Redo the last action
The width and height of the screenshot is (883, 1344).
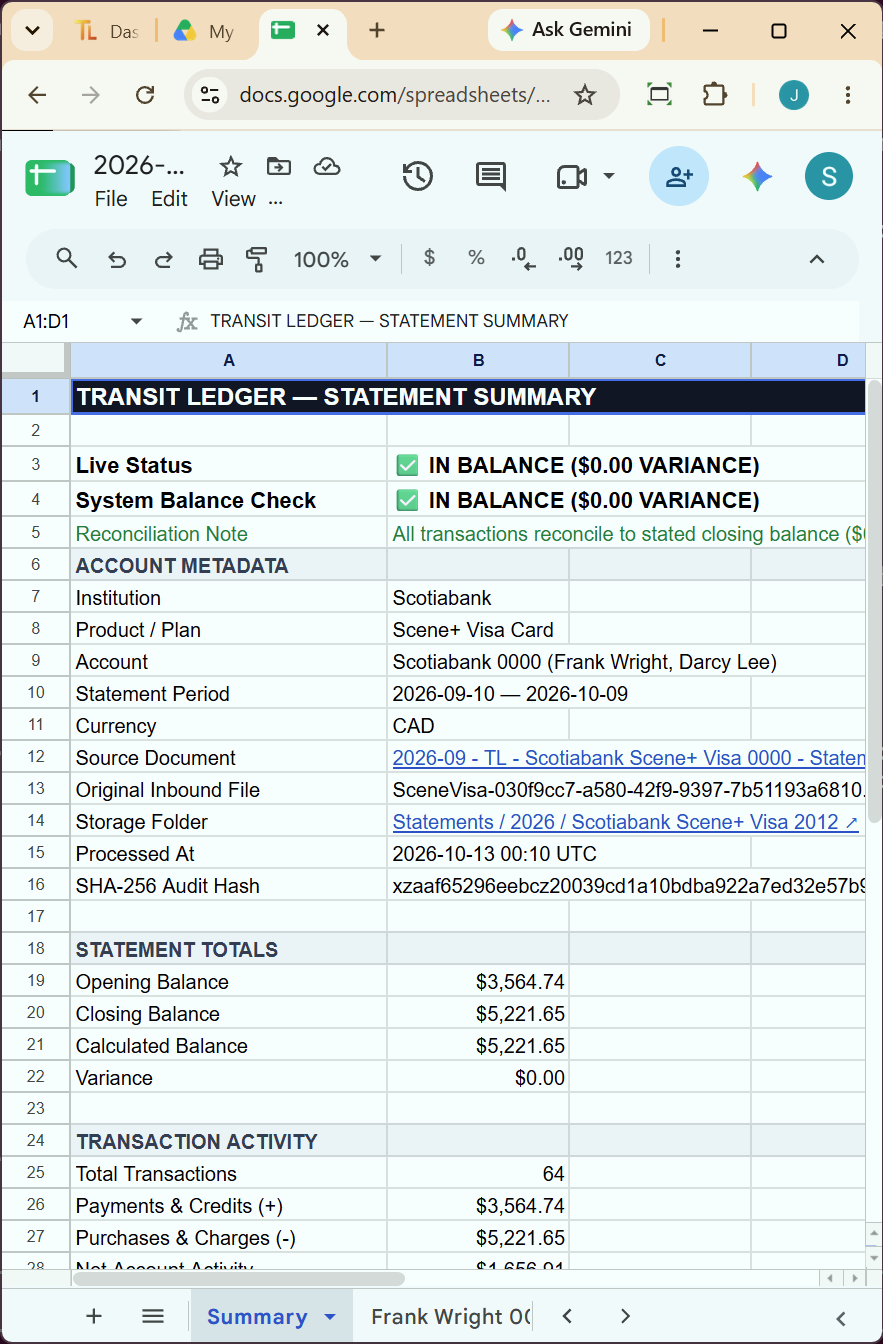(x=163, y=259)
